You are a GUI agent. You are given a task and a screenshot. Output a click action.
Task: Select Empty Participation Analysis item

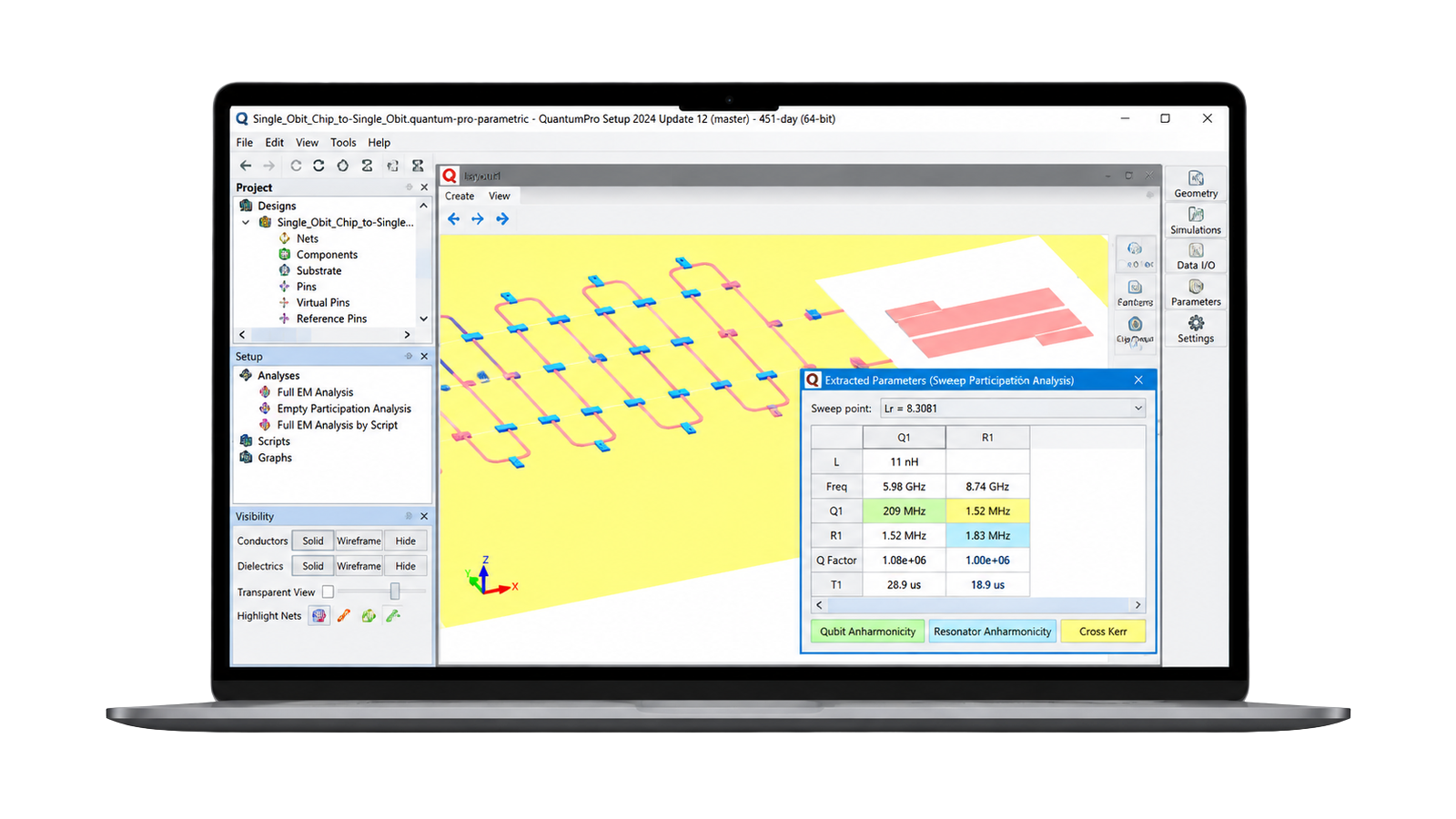coord(344,409)
